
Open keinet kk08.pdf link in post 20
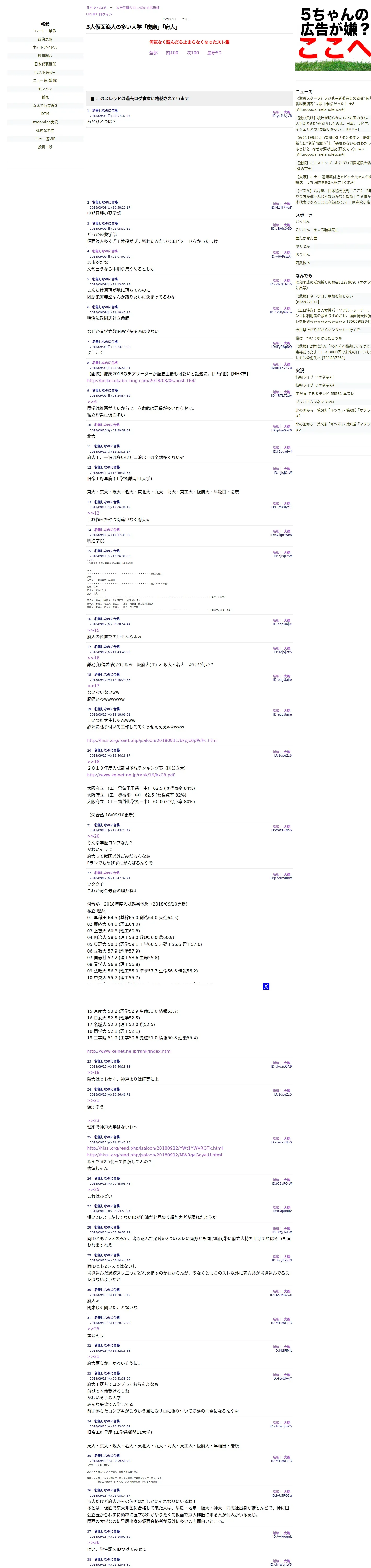(131, 775)
